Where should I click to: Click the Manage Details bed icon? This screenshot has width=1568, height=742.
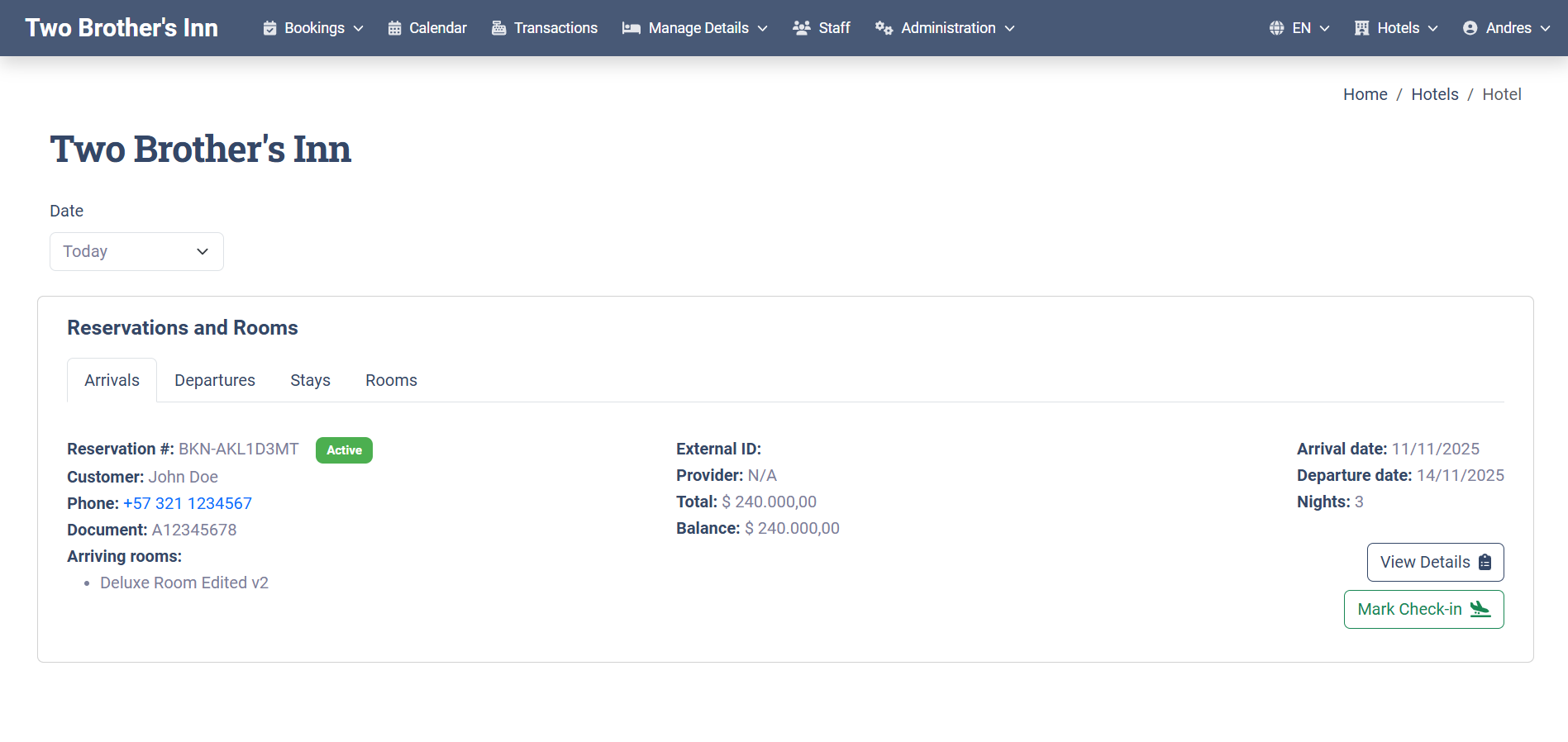tap(631, 28)
